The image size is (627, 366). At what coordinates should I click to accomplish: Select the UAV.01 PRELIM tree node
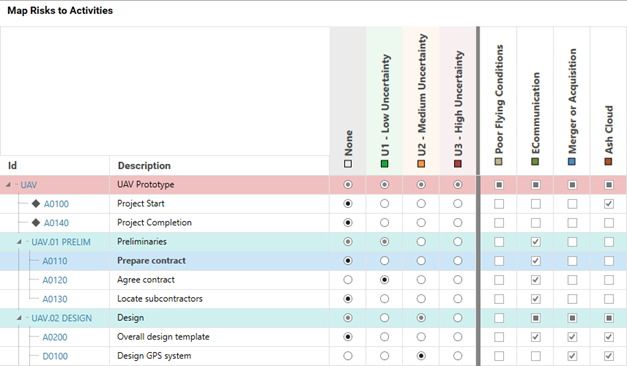(61, 242)
